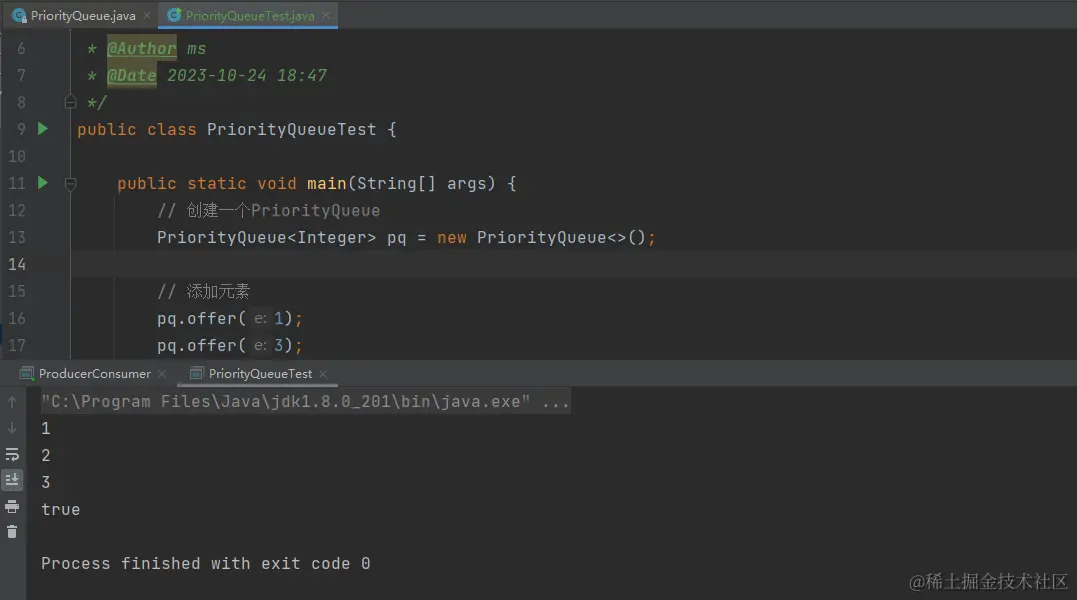Click the 'Process finished with exit code 0' text
This screenshot has height=600, width=1077.
(205, 564)
